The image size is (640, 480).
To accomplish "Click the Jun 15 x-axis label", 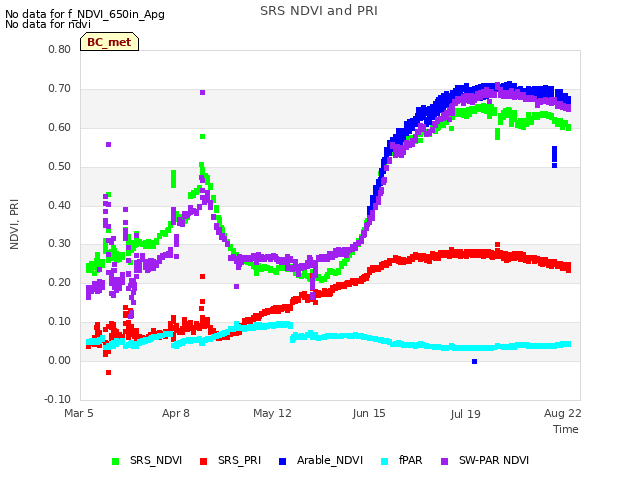I will click(x=369, y=413).
